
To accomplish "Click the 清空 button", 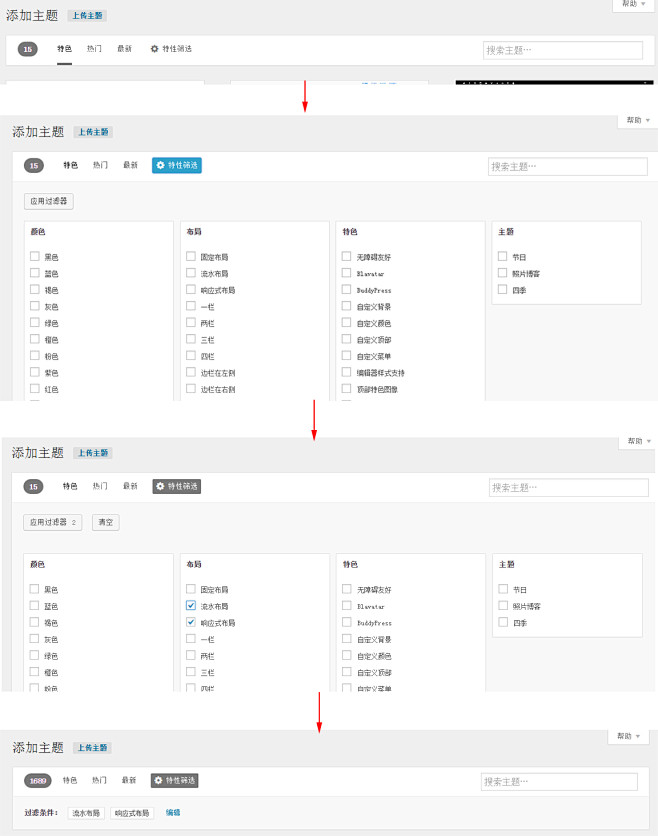I will [106, 522].
